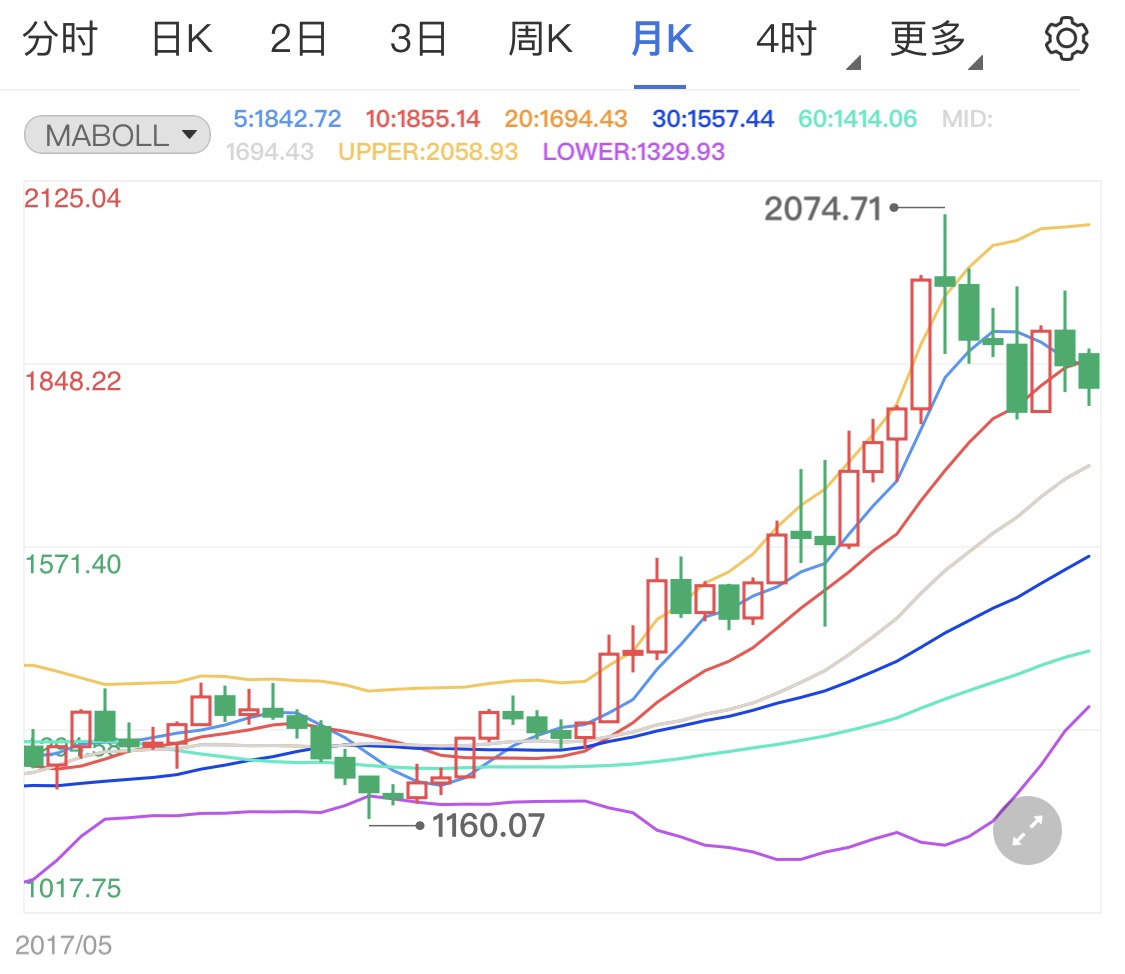1125x974 pixels.
Task: Click the low price marker 1160.07
Action: tap(489, 825)
